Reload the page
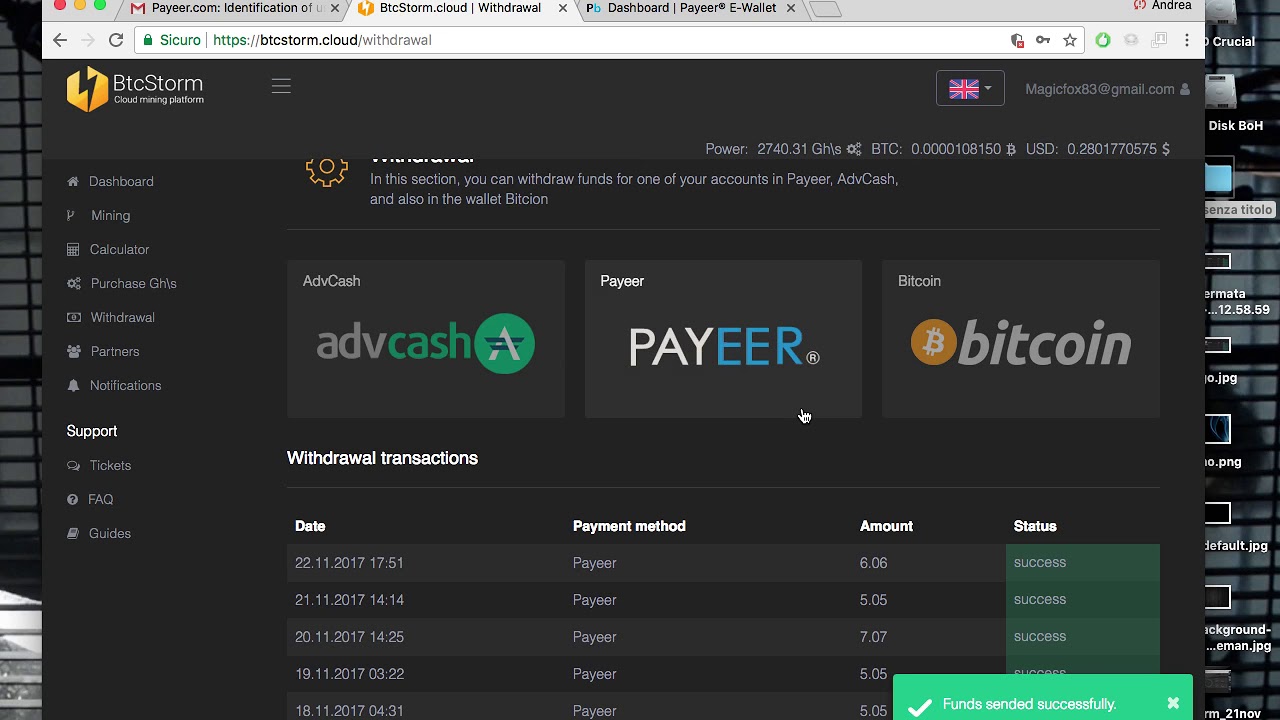1280x720 pixels. point(116,40)
